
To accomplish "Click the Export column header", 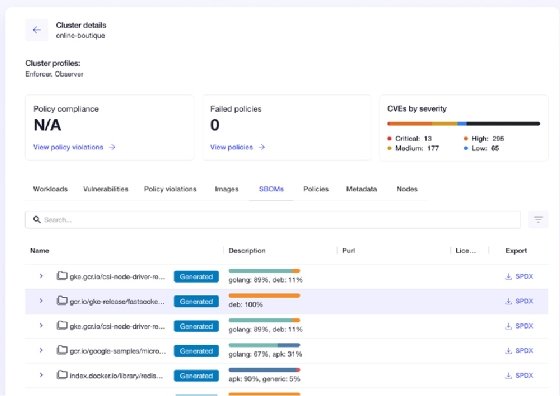I will pos(516,251).
